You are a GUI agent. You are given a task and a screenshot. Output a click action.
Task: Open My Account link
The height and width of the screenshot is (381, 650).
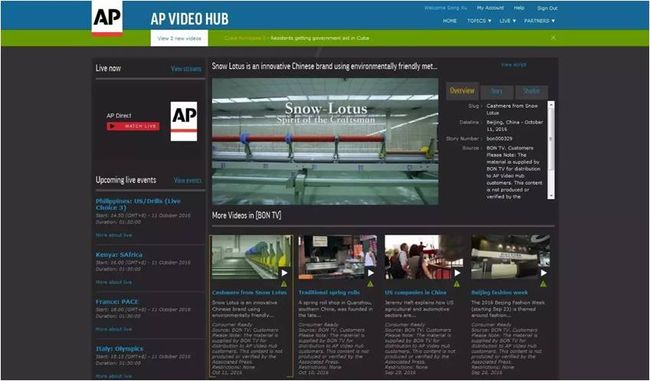(x=490, y=8)
